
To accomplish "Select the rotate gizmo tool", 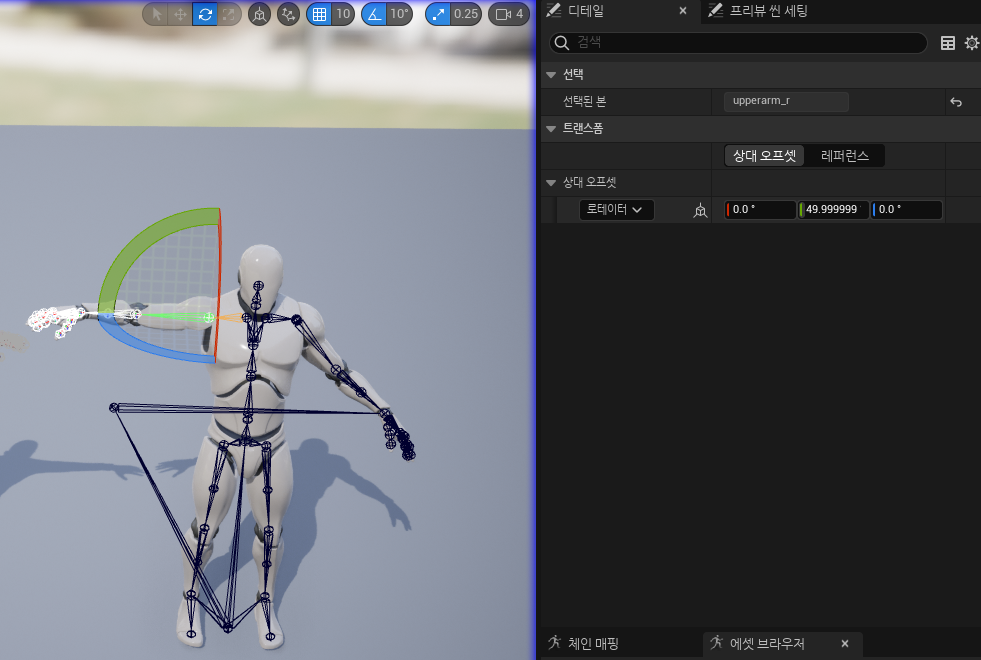I will click(x=205, y=14).
